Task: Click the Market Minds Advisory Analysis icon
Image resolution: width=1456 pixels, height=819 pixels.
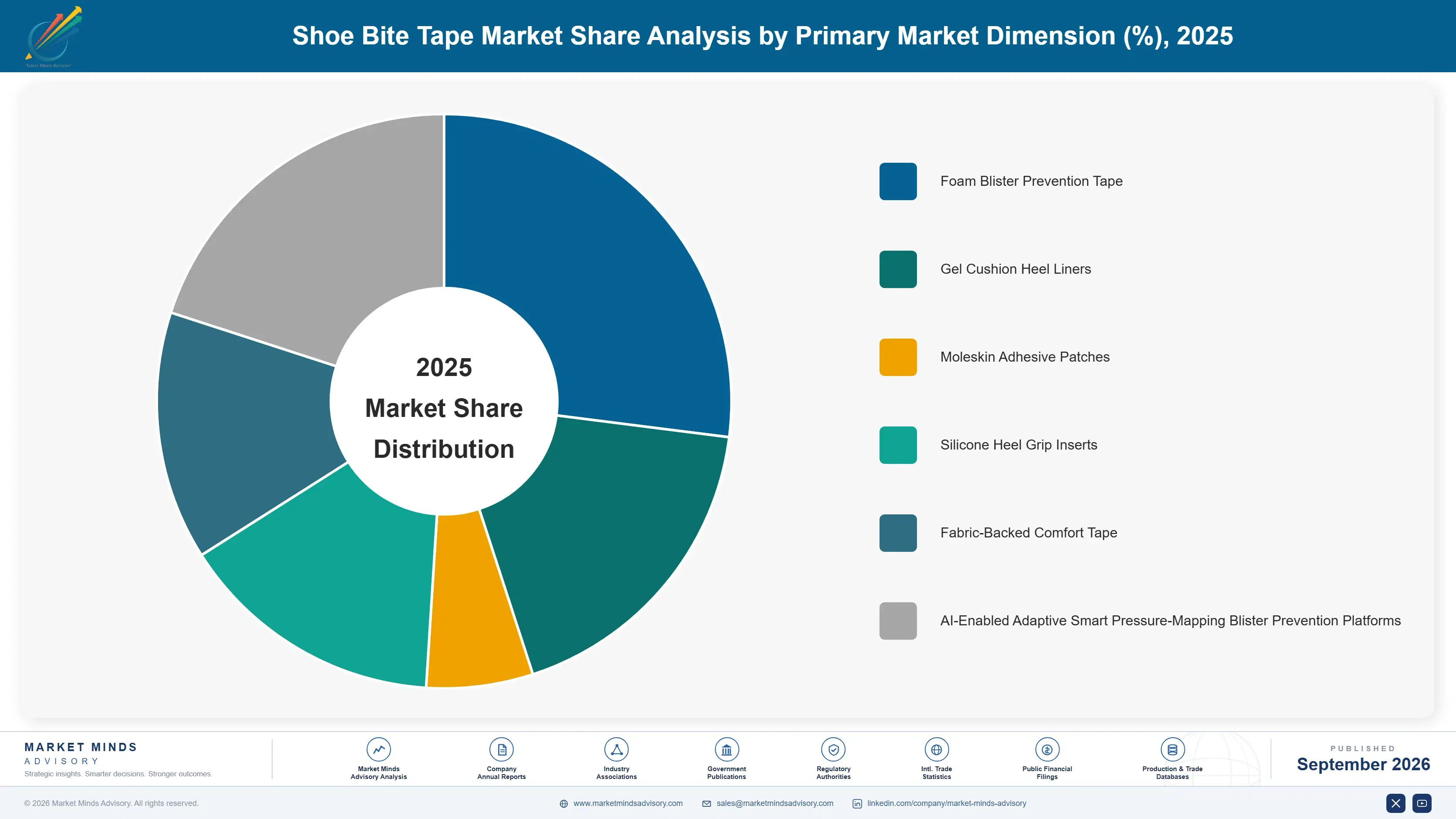Action: coord(379,749)
